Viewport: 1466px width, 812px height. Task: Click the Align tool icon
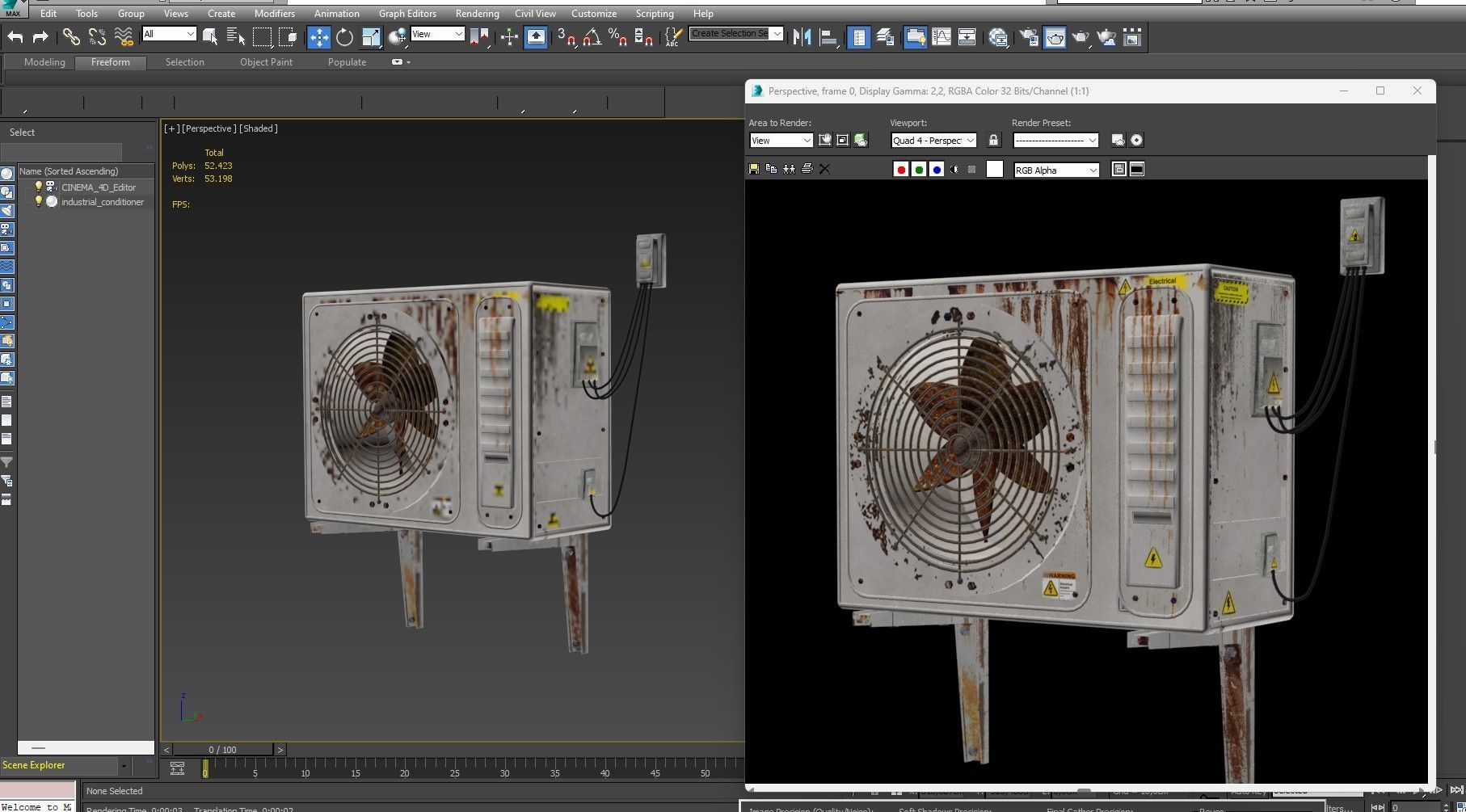(828, 37)
